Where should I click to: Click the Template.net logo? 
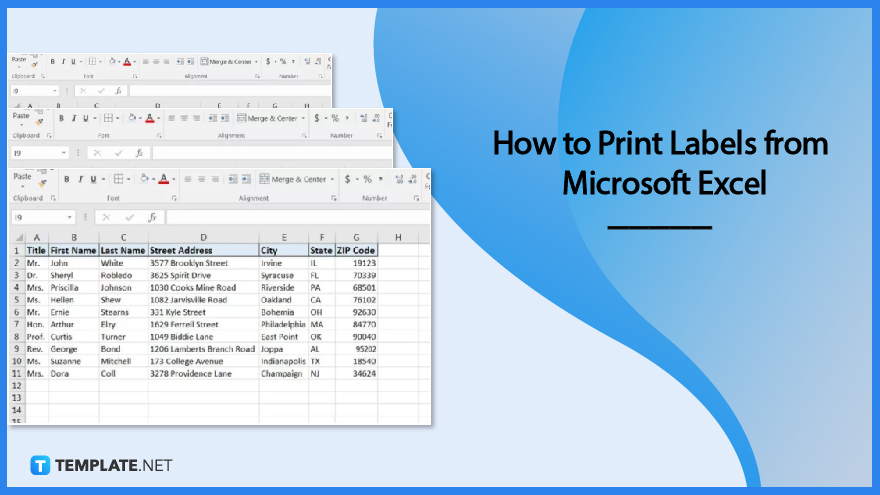[x=101, y=465]
